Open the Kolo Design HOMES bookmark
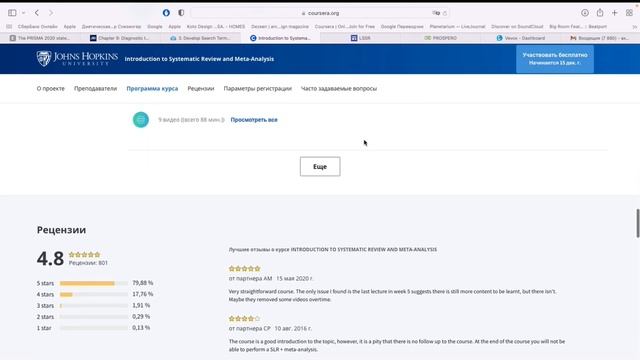Viewport: 640px width, 360px height. tap(216, 27)
